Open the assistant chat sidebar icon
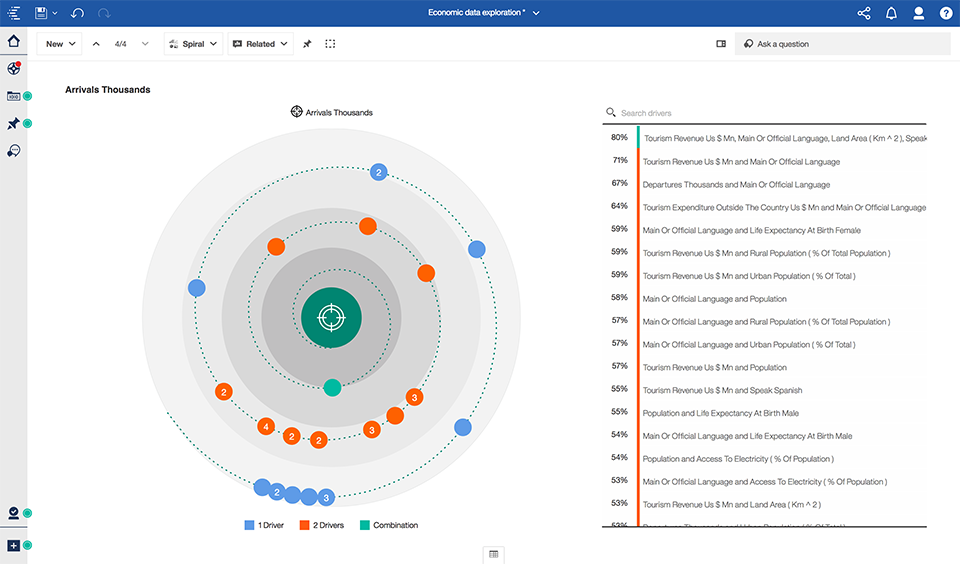The image size is (960, 564). click(13, 151)
